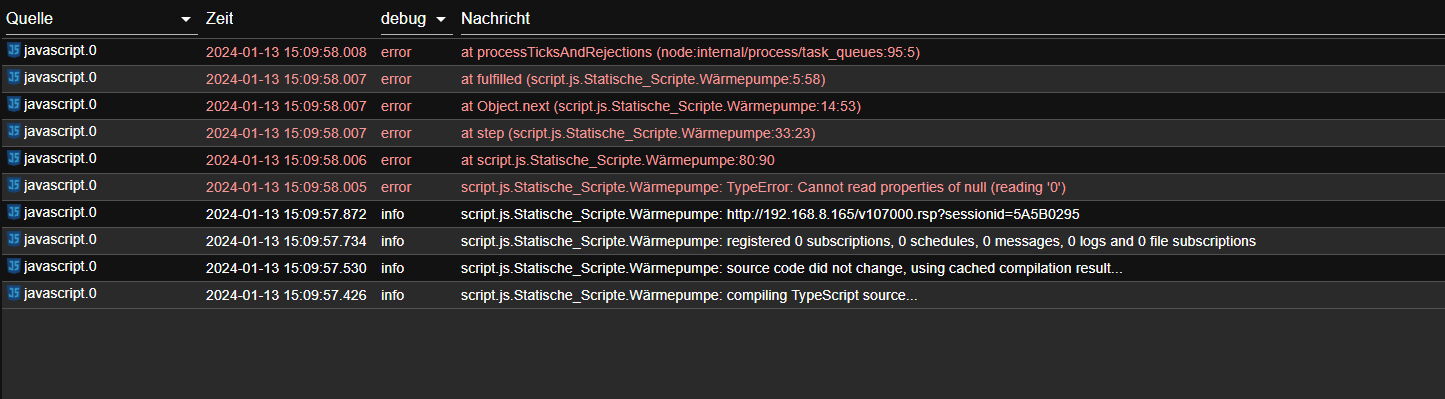Click JS icon on 'at fulfilled' row

click(x=14, y=77)
